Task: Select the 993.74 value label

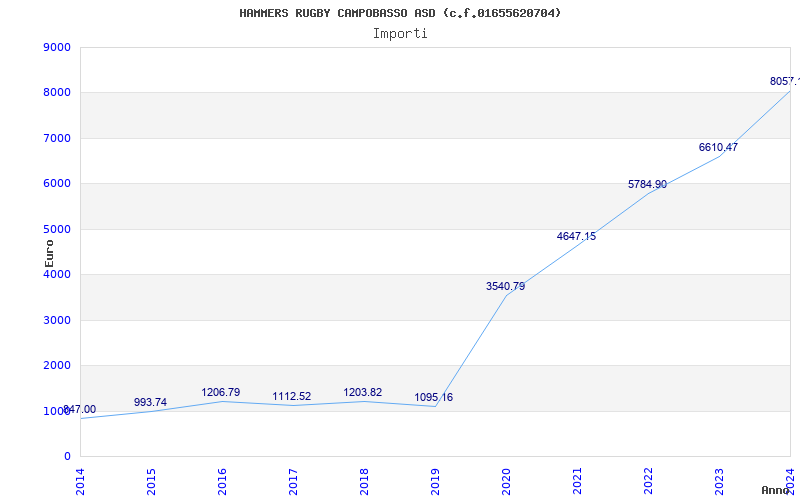Action: [150, 402]
